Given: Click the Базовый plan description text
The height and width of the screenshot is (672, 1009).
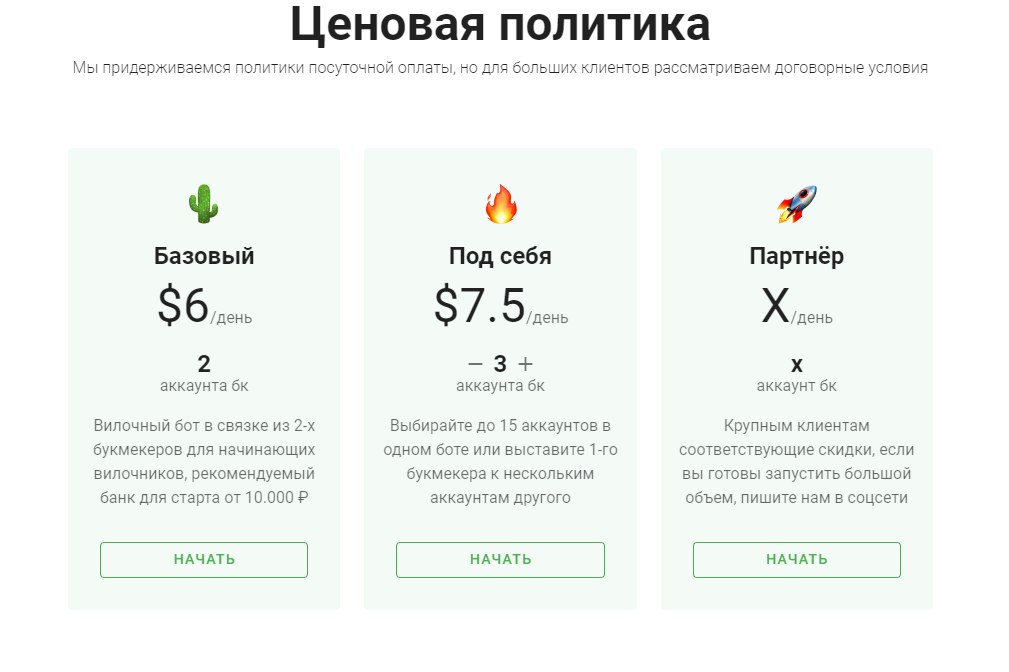Looking at the screenshot, I should click(x=204, y=460).
